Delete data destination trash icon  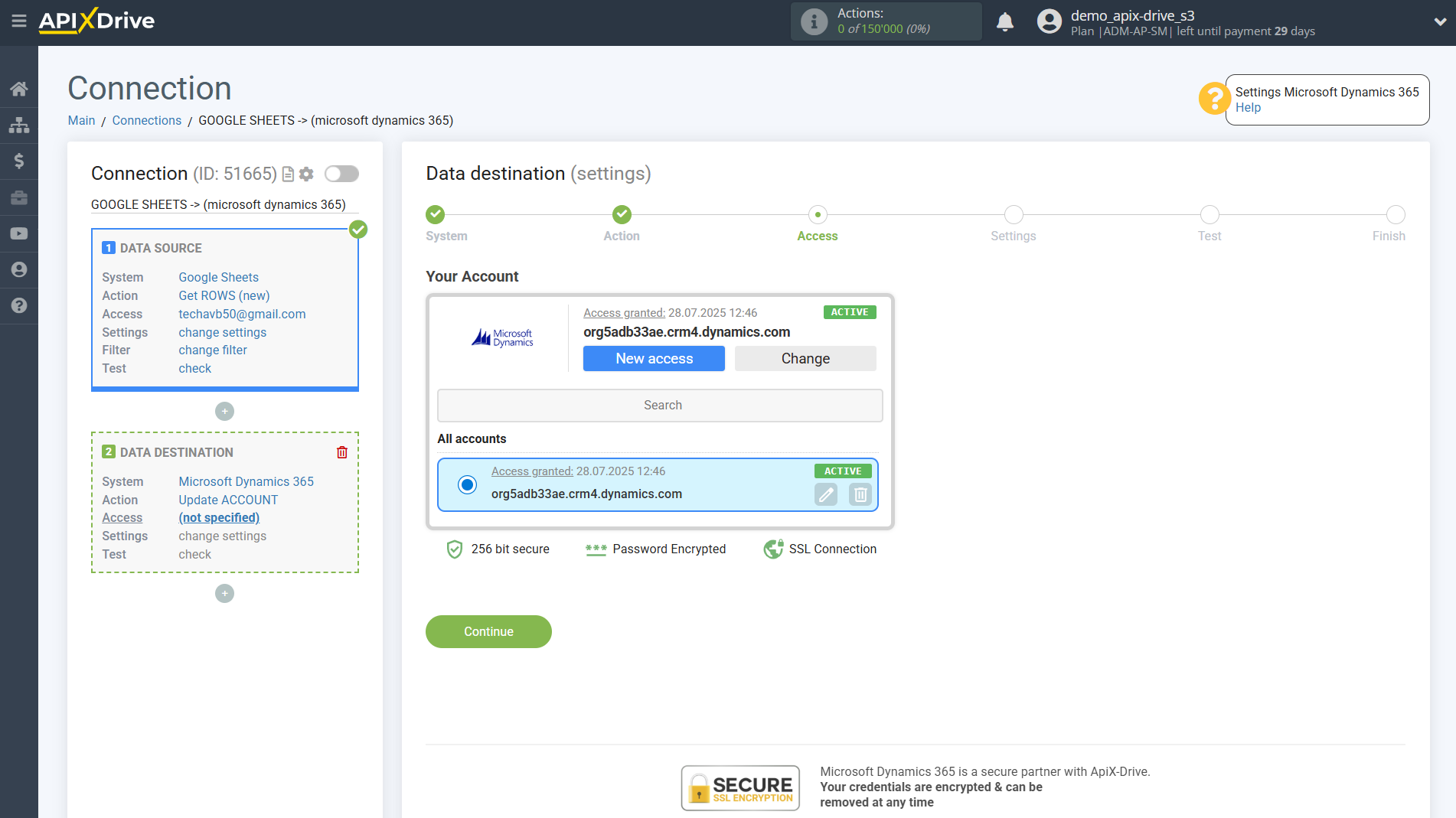pyautogui.click(x=342, y=452)
